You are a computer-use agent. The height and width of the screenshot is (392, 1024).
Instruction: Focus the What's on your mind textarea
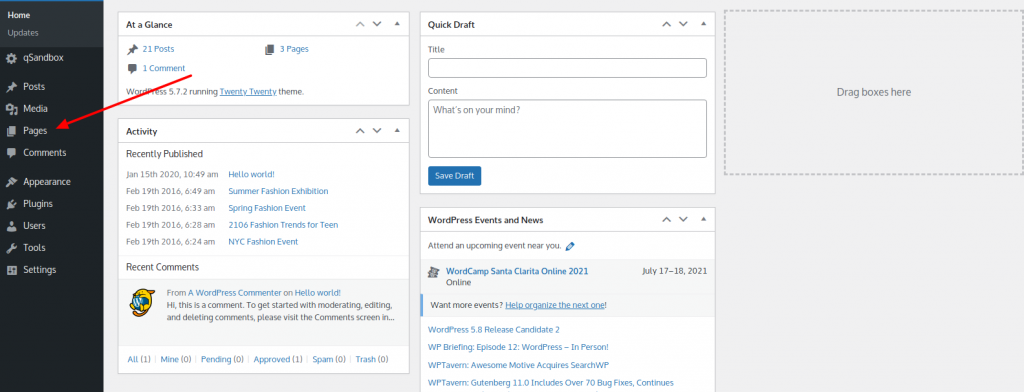point(567,129)
